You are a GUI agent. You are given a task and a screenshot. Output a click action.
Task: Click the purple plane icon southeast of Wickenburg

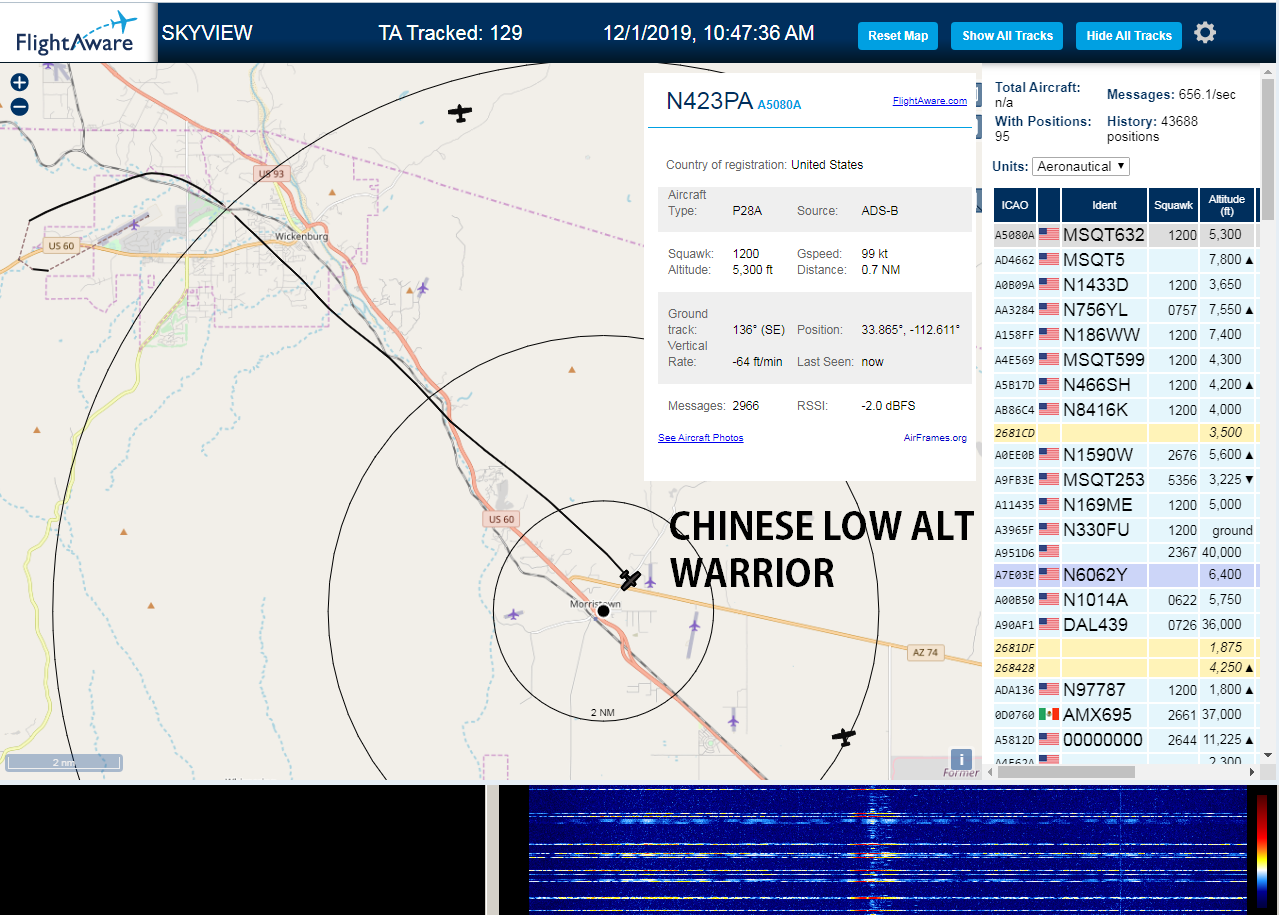(x=423, y=288)
